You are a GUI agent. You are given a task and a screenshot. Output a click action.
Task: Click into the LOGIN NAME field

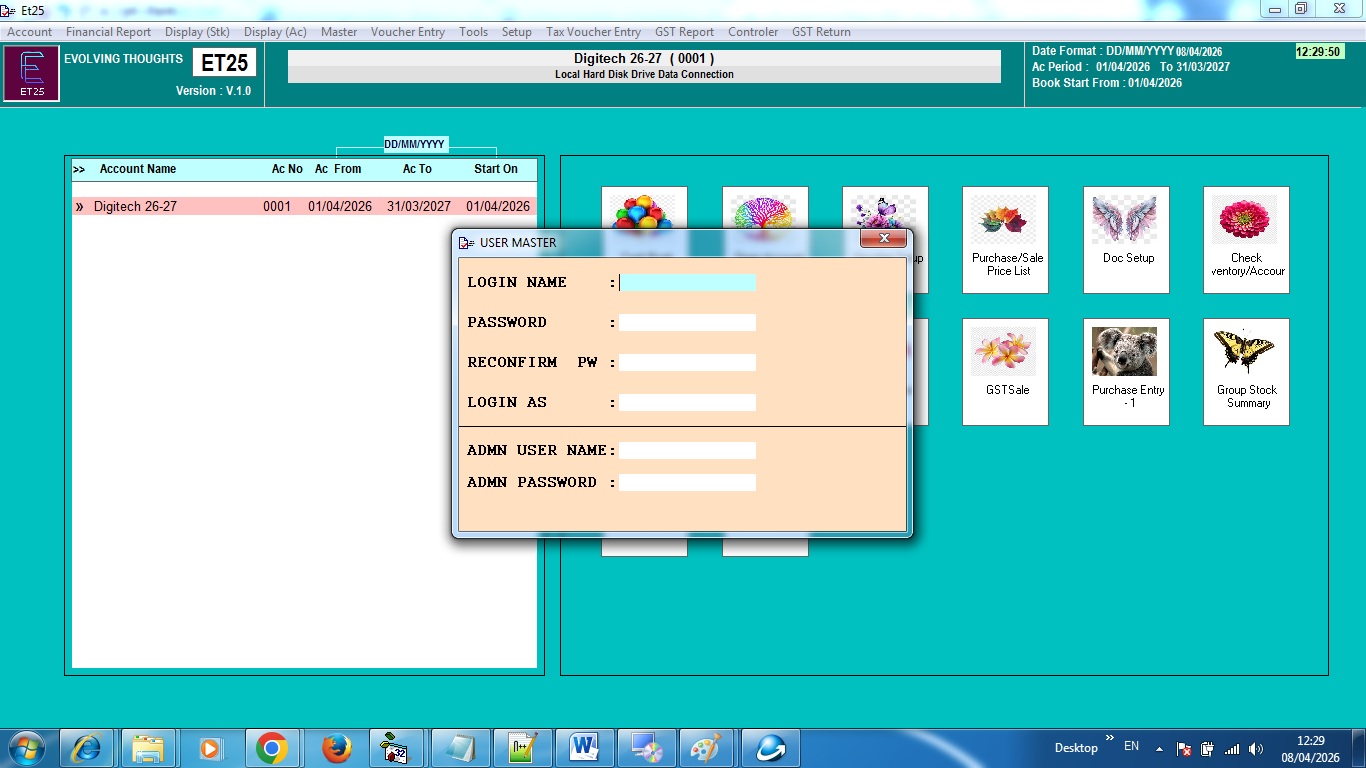[x=687, y=283]
